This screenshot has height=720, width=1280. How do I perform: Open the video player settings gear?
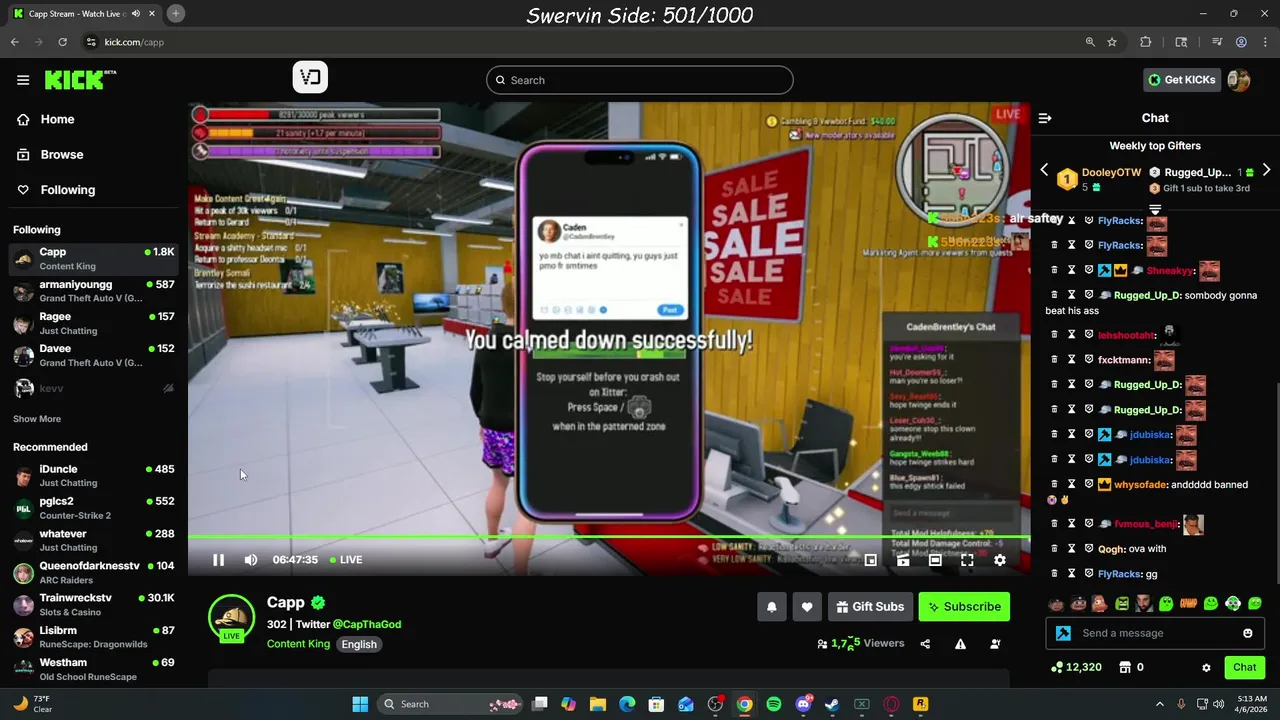click(x=999, y=560)
